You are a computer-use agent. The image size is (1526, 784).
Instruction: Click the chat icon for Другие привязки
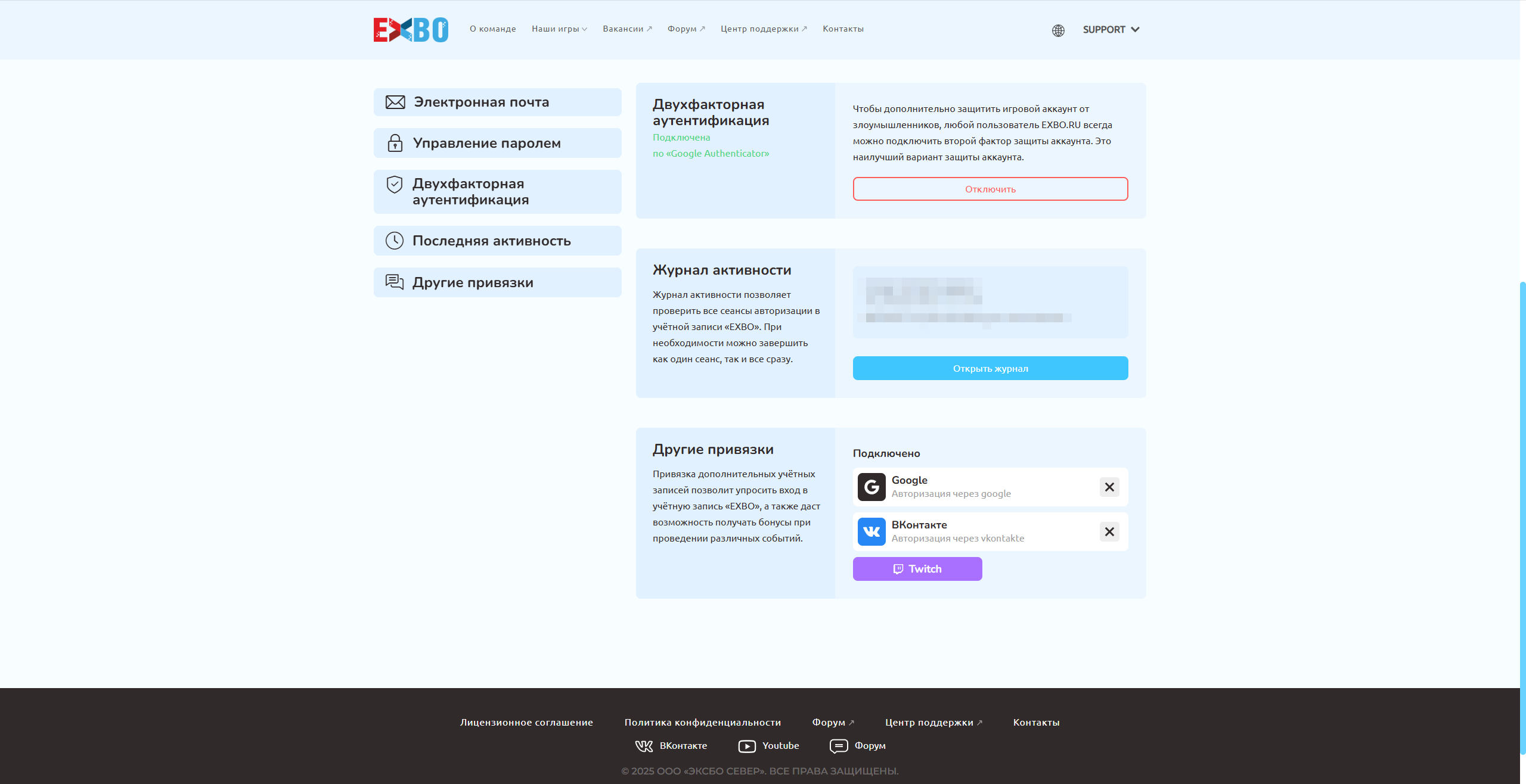click(x=395, y=282)
